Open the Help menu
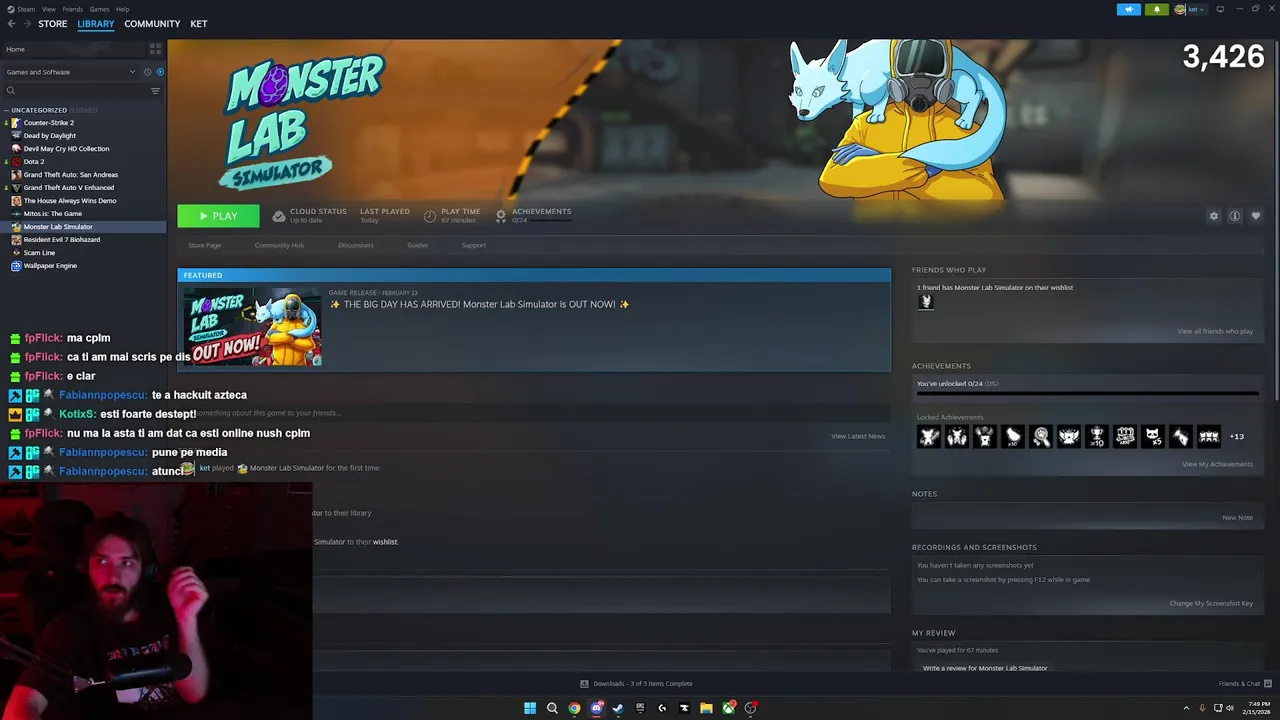Screen dimensions: 1280x720 click(122, 9)
